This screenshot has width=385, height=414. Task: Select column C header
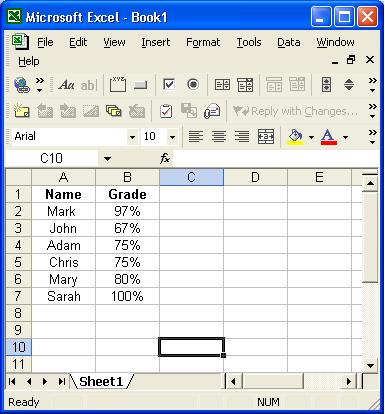click(x=191, y=177)
